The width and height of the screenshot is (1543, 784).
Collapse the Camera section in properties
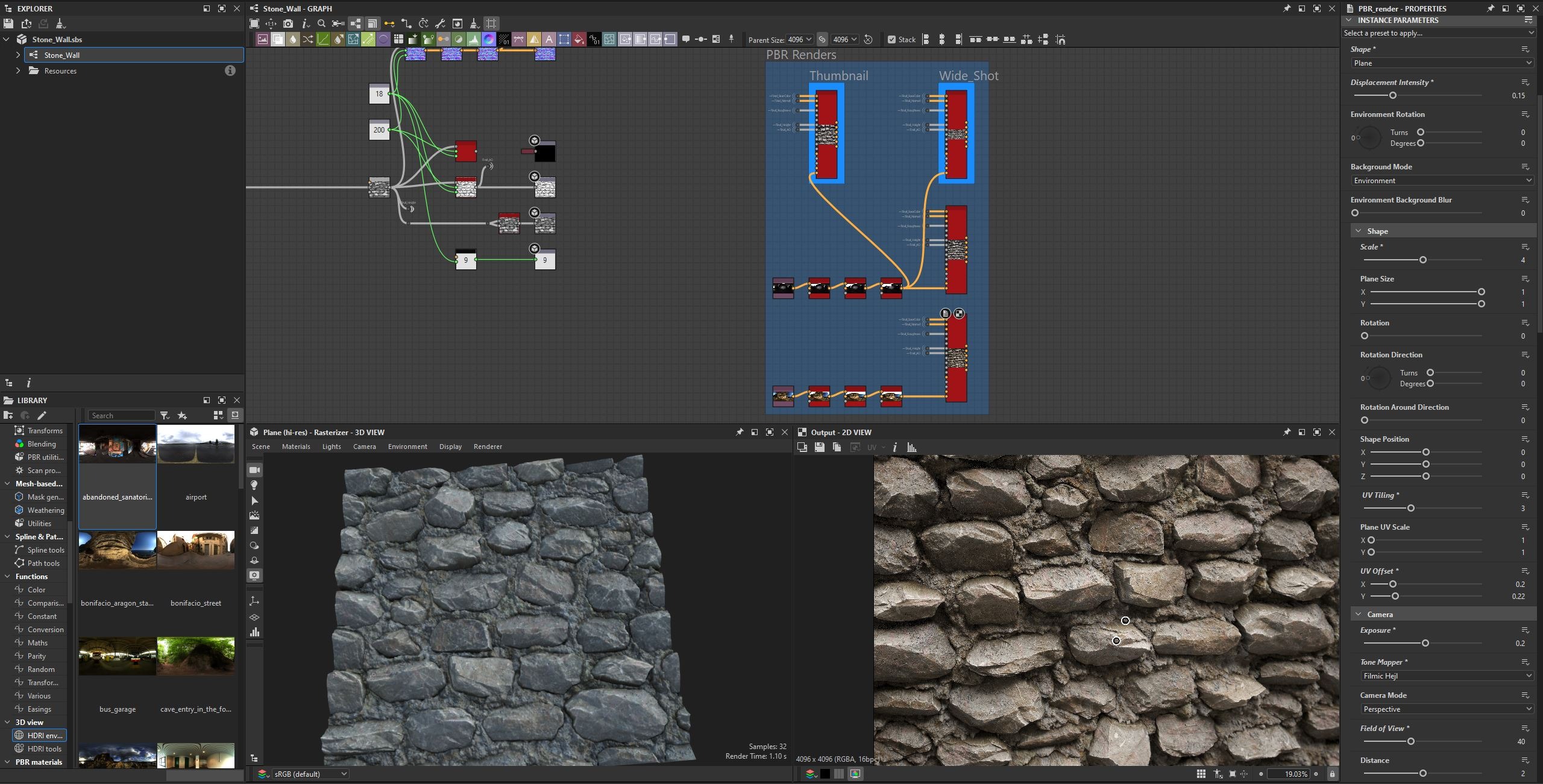point(1359,614)
